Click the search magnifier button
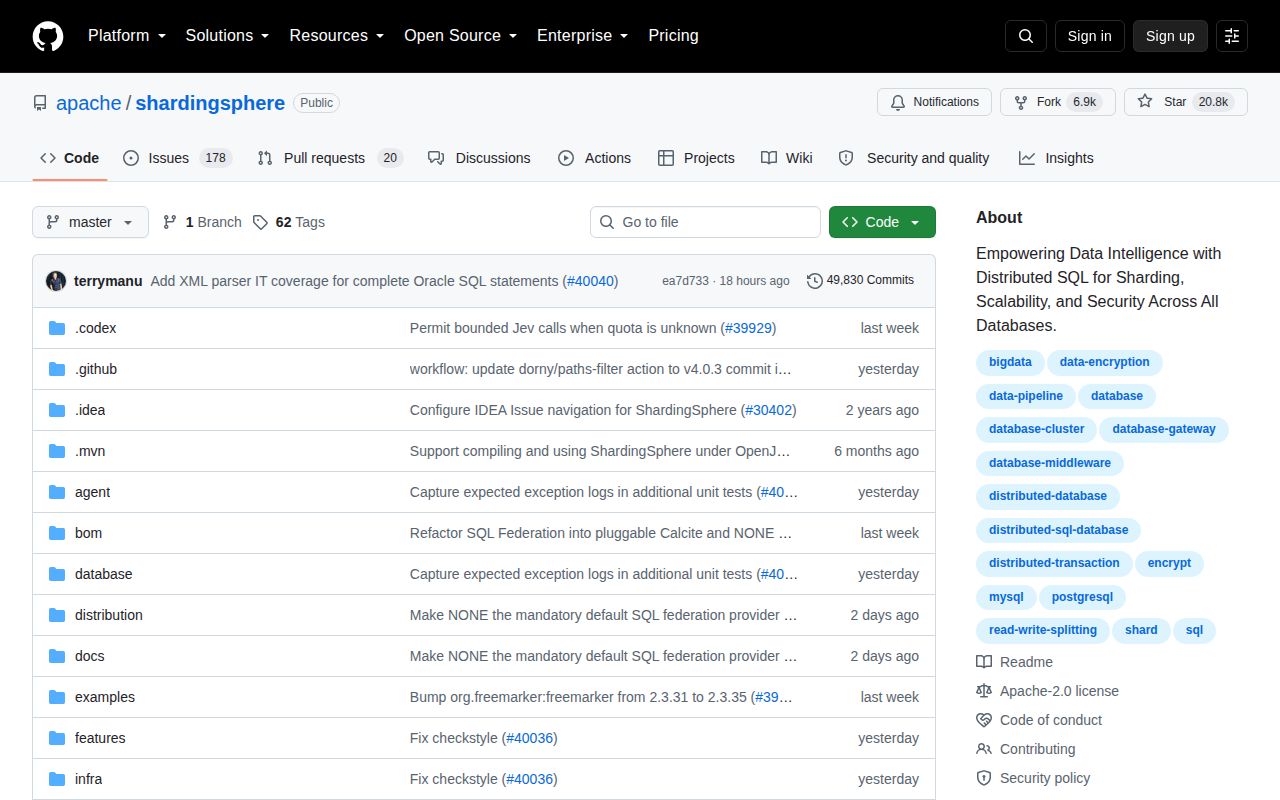The image size is (1280, 800). click(1026, 36)
